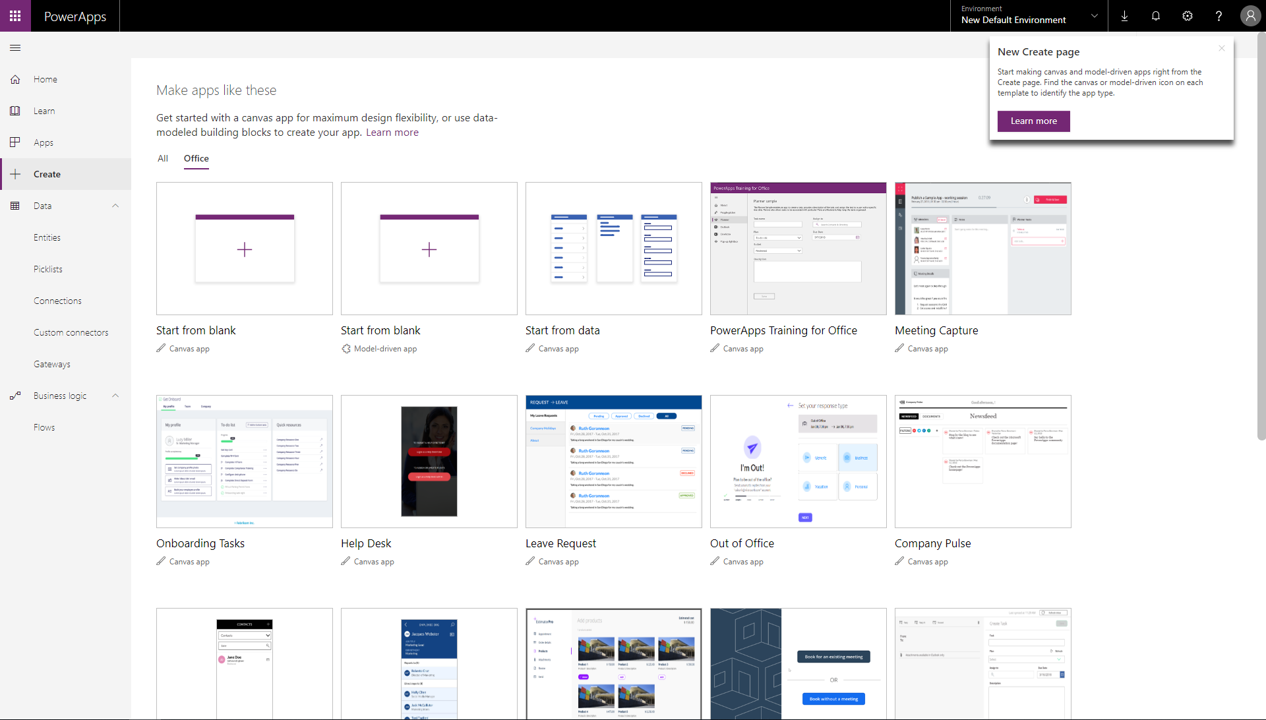Open the Meeting Capture template thumbnail
This screenshot has height=720, width=1266.
coord(982,249)
